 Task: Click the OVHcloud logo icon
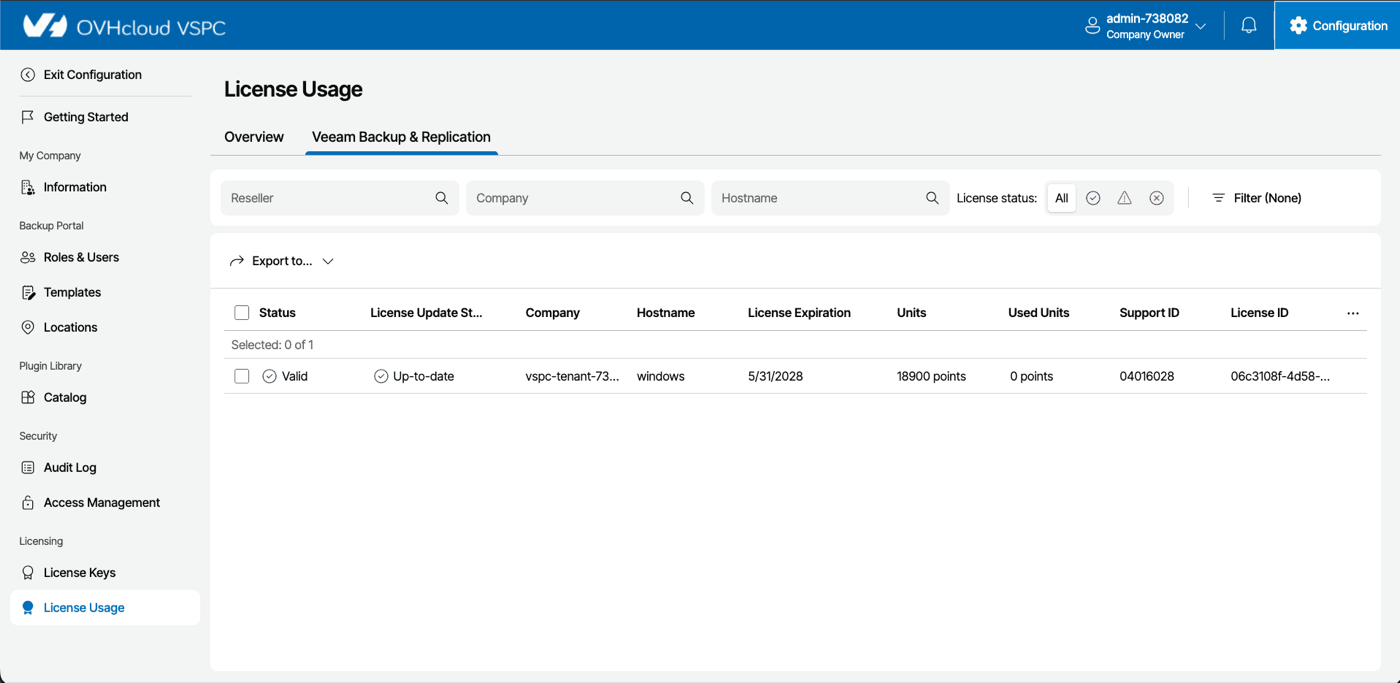[x=44, y=25]
